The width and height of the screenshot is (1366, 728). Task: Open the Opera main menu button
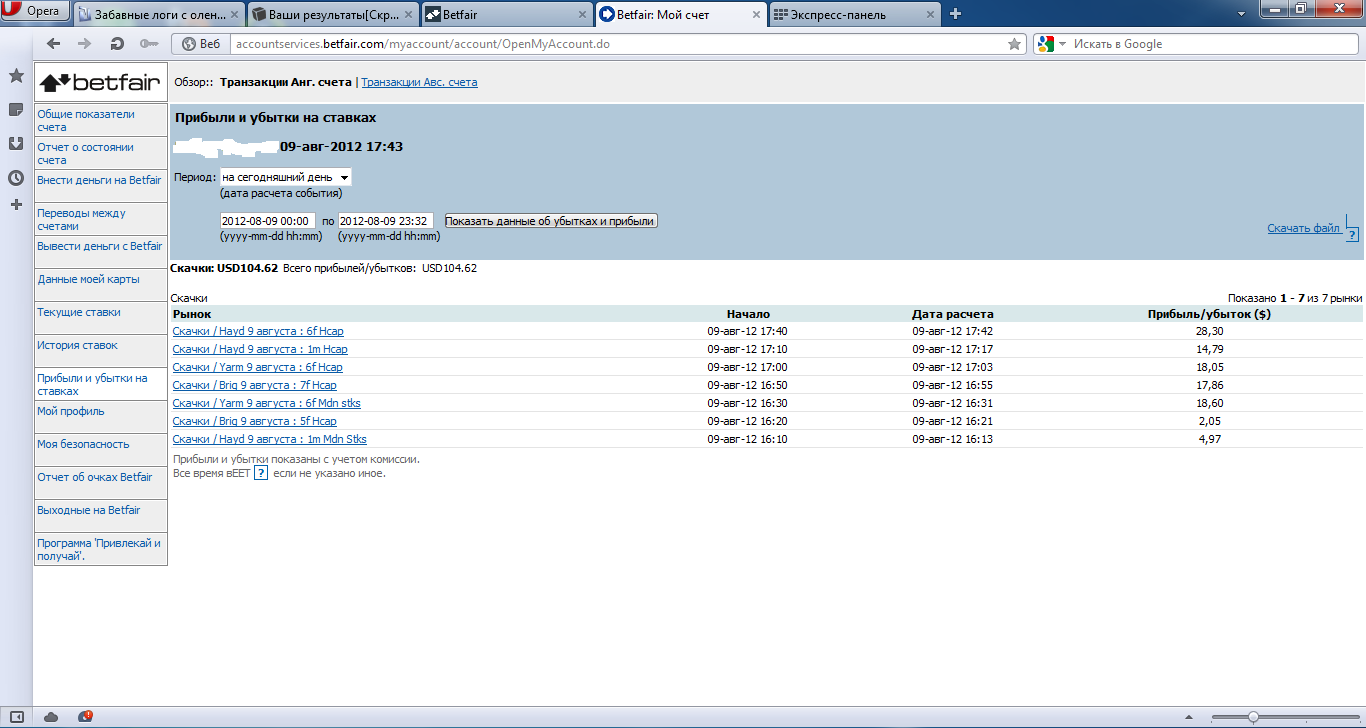click(x=36, y=12)
